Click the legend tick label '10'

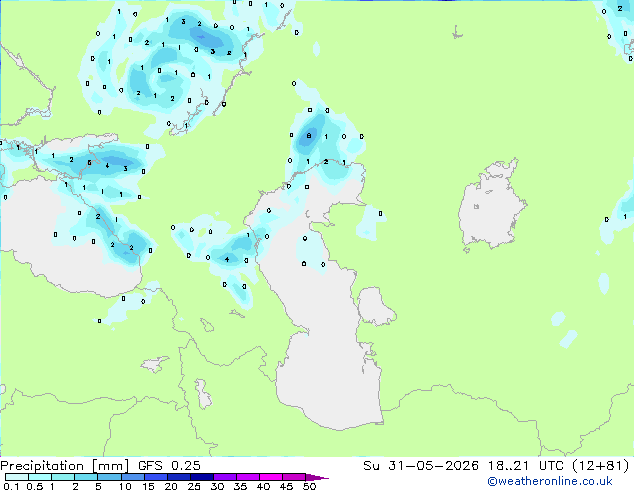(125, 486)
